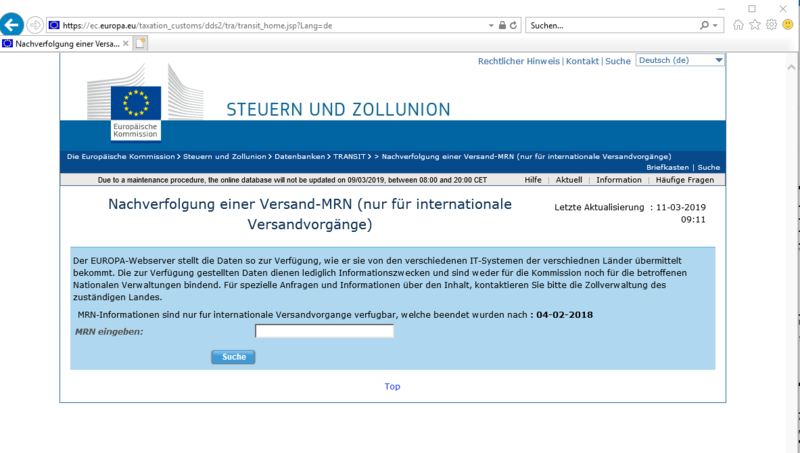Click the maintenance procedure notice text
The width and height of the screenshot is (800, 453).
[x=292, y=180]
